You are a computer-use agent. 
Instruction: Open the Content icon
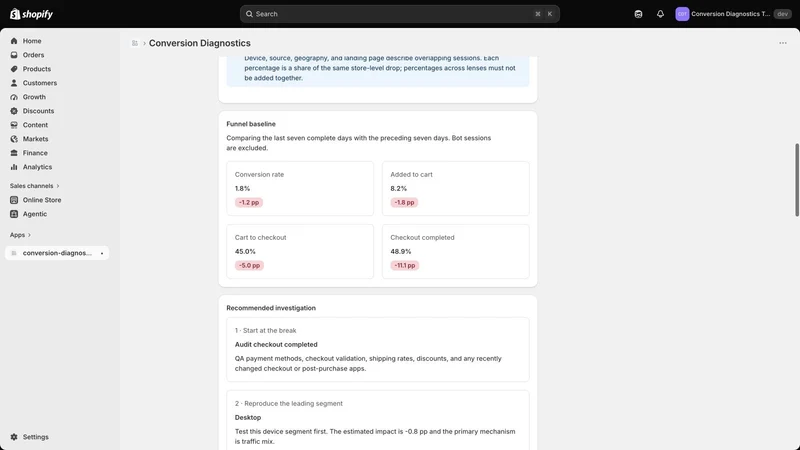(x=14, y=125)
